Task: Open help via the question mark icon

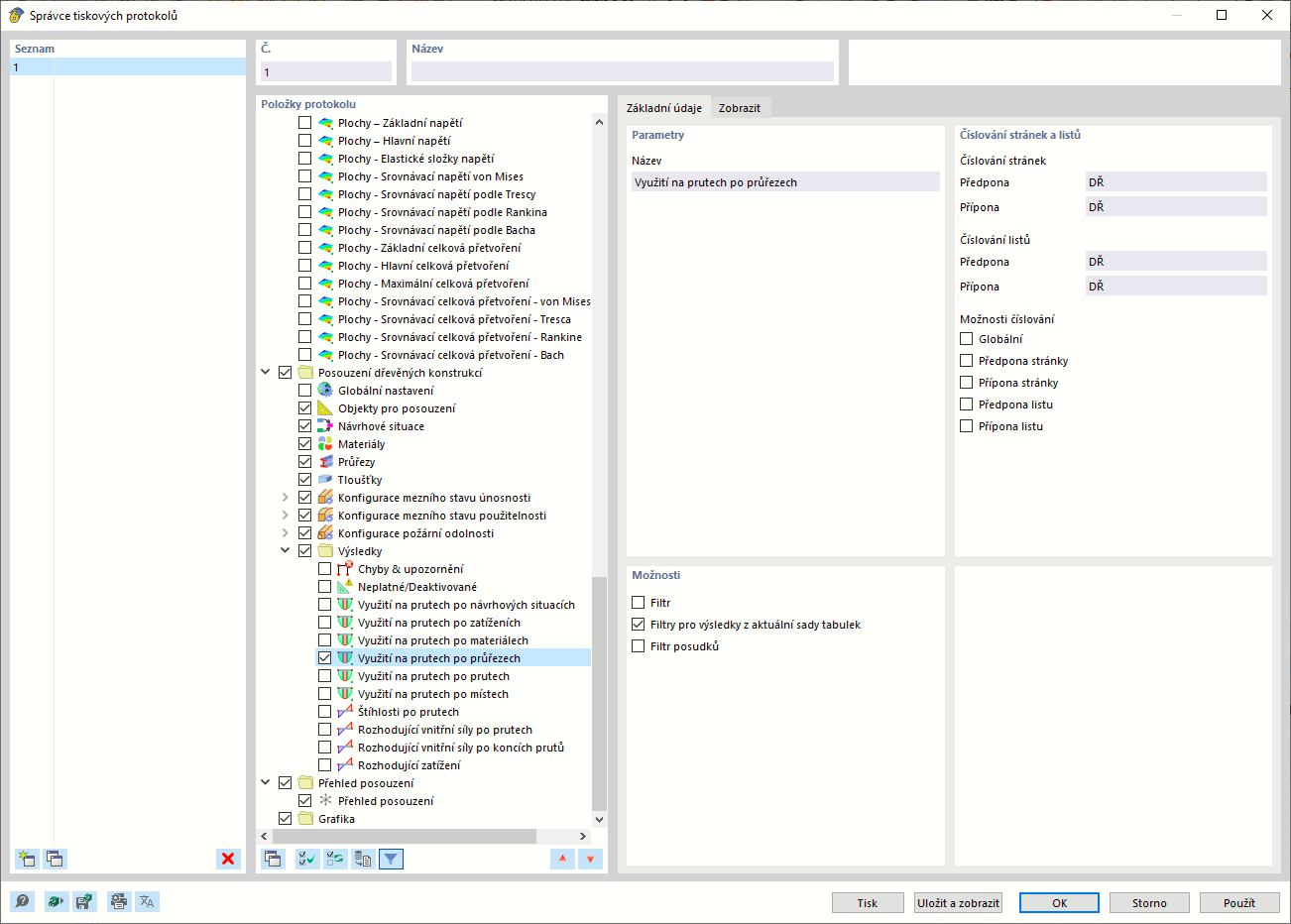Action: (x=23, y=901)
